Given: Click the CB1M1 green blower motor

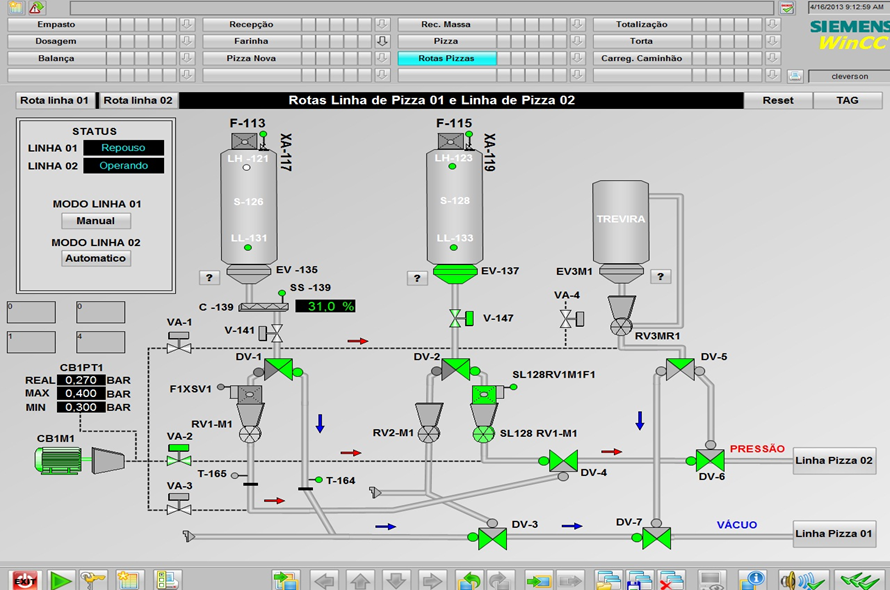Looking at the screenshot, I should coord(63,460).
